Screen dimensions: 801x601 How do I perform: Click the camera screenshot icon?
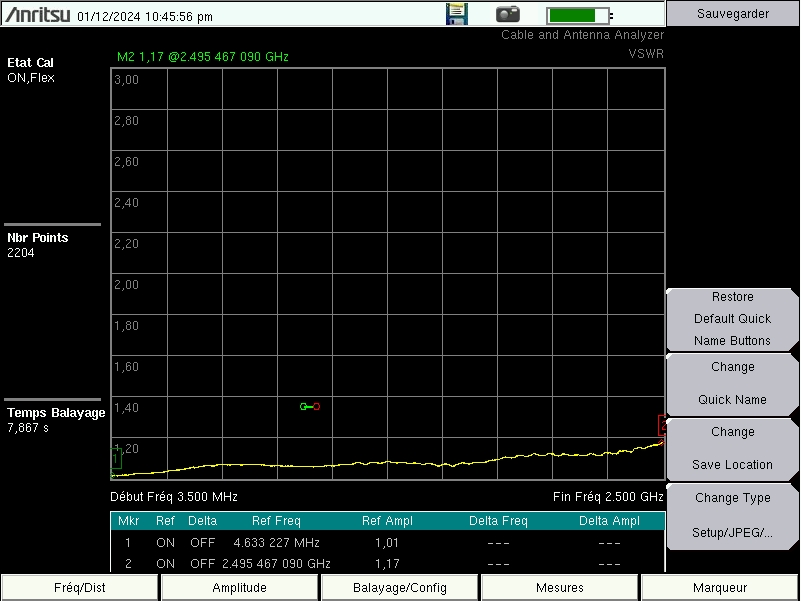pos(509,14)
